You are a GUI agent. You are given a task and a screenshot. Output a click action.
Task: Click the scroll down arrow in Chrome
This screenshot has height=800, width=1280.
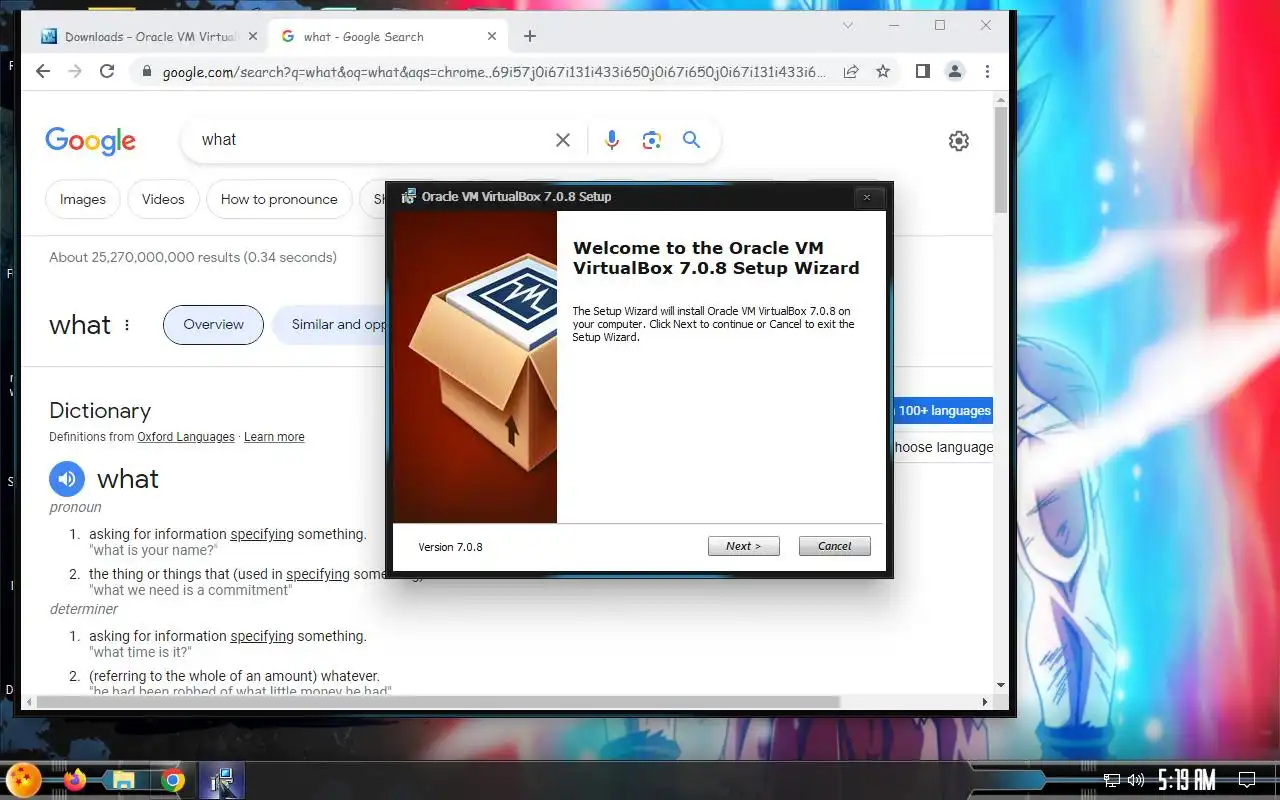click(x=1001, y=686)
